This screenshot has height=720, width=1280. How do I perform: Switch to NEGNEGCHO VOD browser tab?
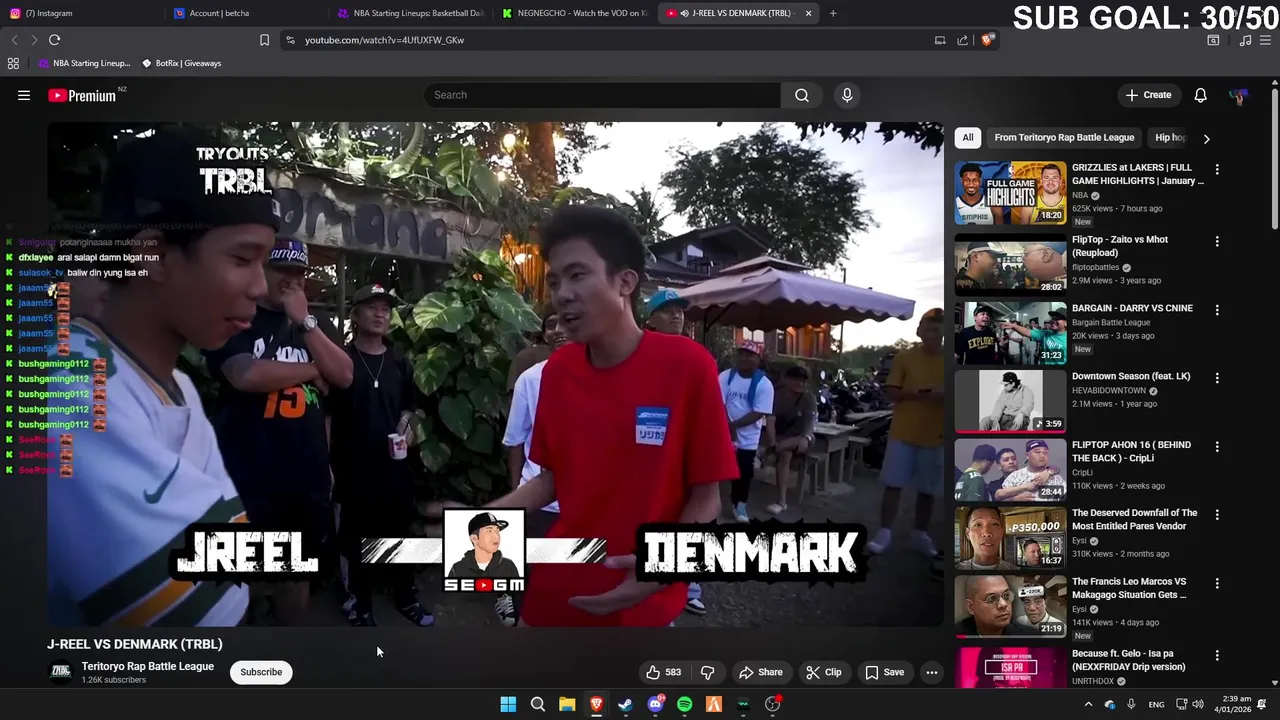575,13
